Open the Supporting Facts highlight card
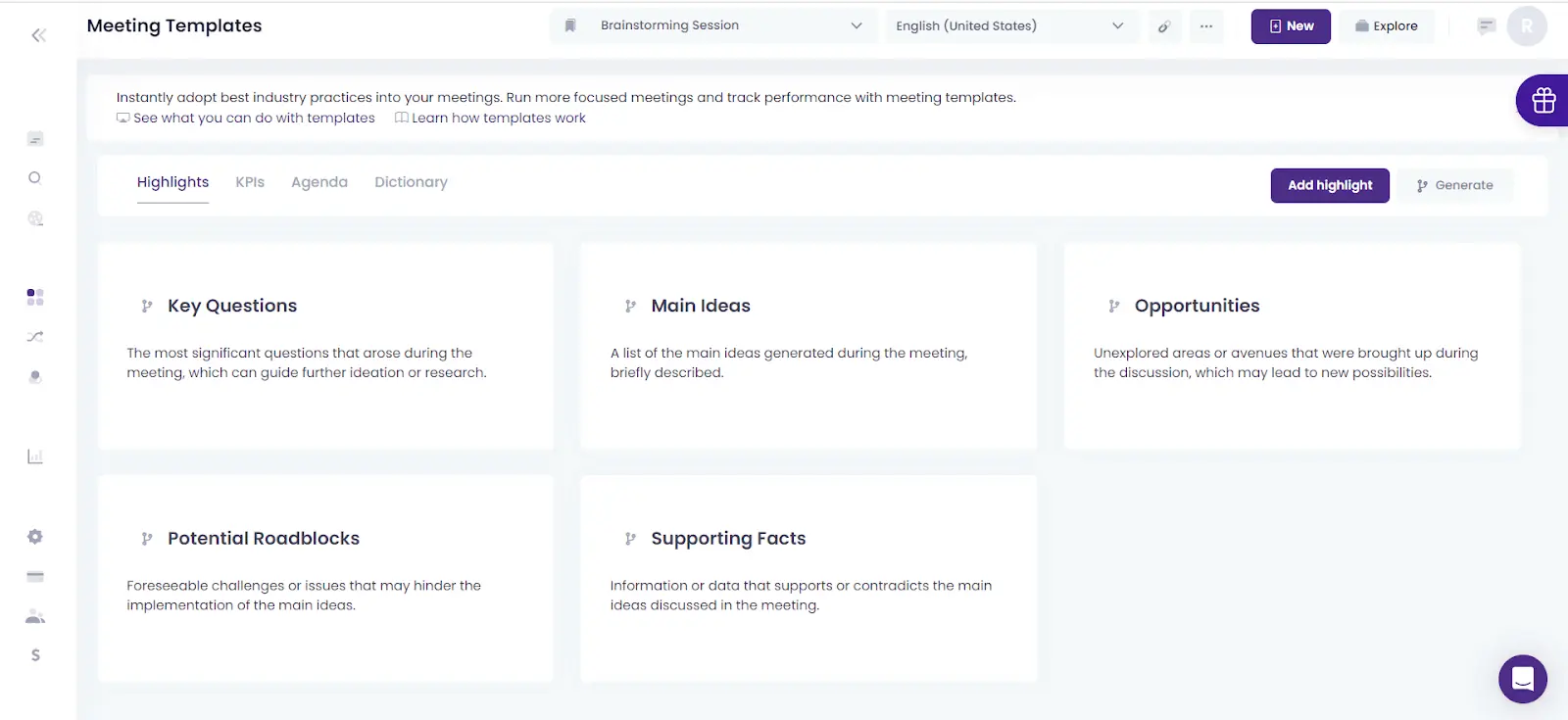 point(808,579)
